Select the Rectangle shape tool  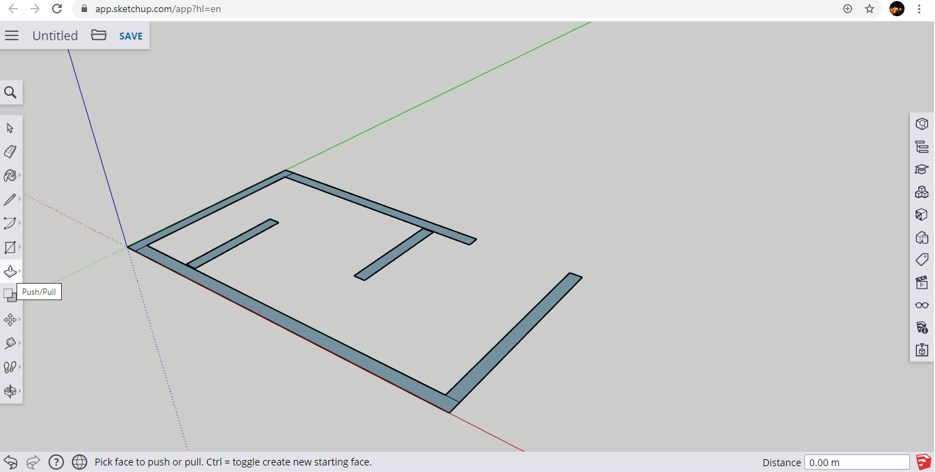(x=10, y=247)
